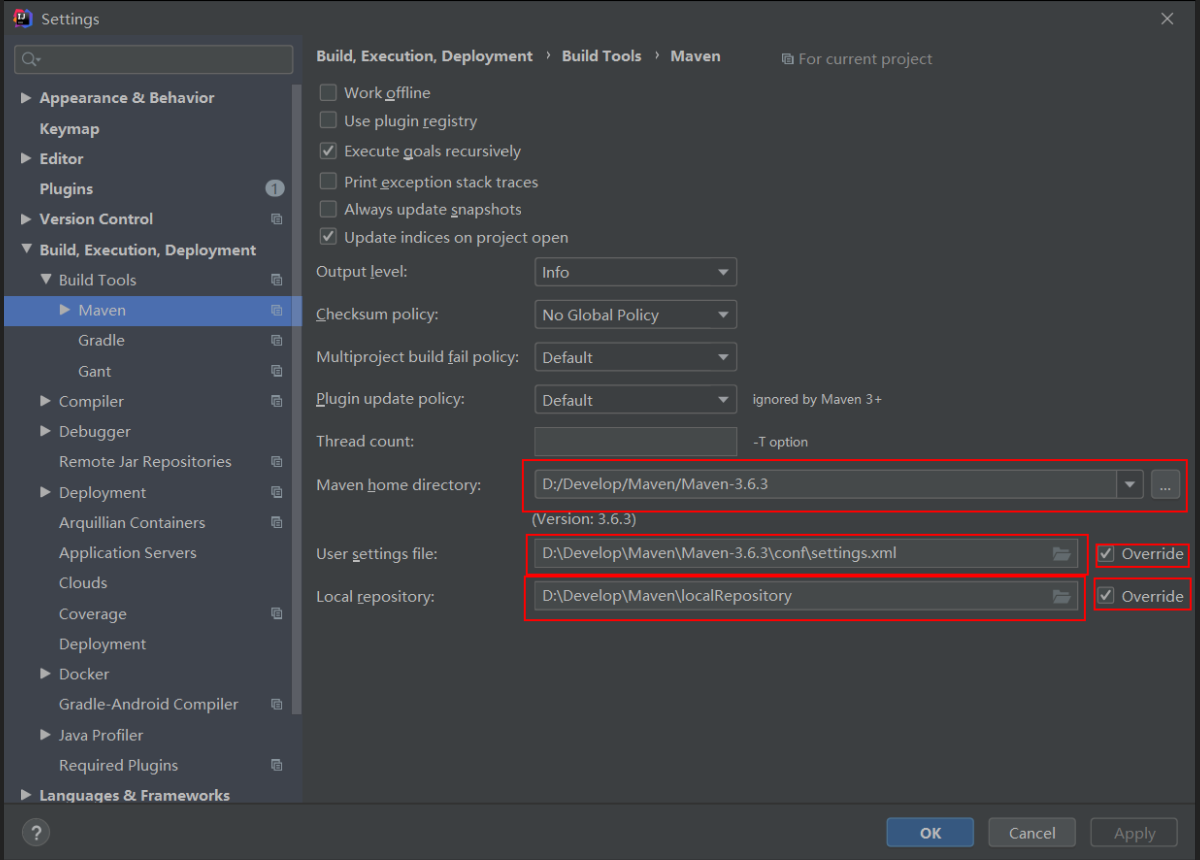Open the Plugin update policy dropdown

[x=636, y=400]
